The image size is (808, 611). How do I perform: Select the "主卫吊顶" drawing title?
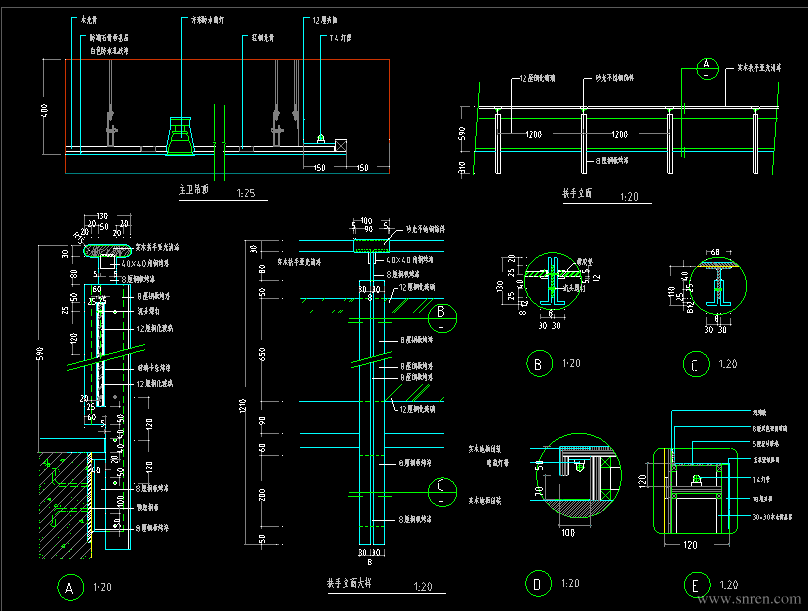click(x=194, y=190)
